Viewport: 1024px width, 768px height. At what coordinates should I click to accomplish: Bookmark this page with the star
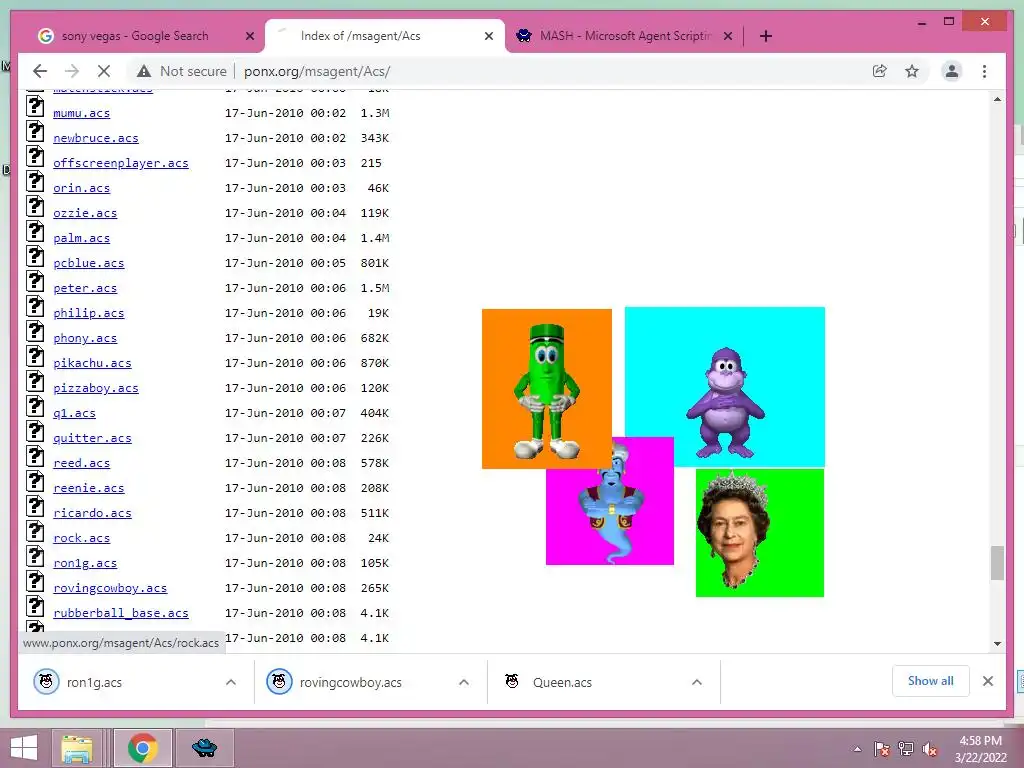coord(912,71)
